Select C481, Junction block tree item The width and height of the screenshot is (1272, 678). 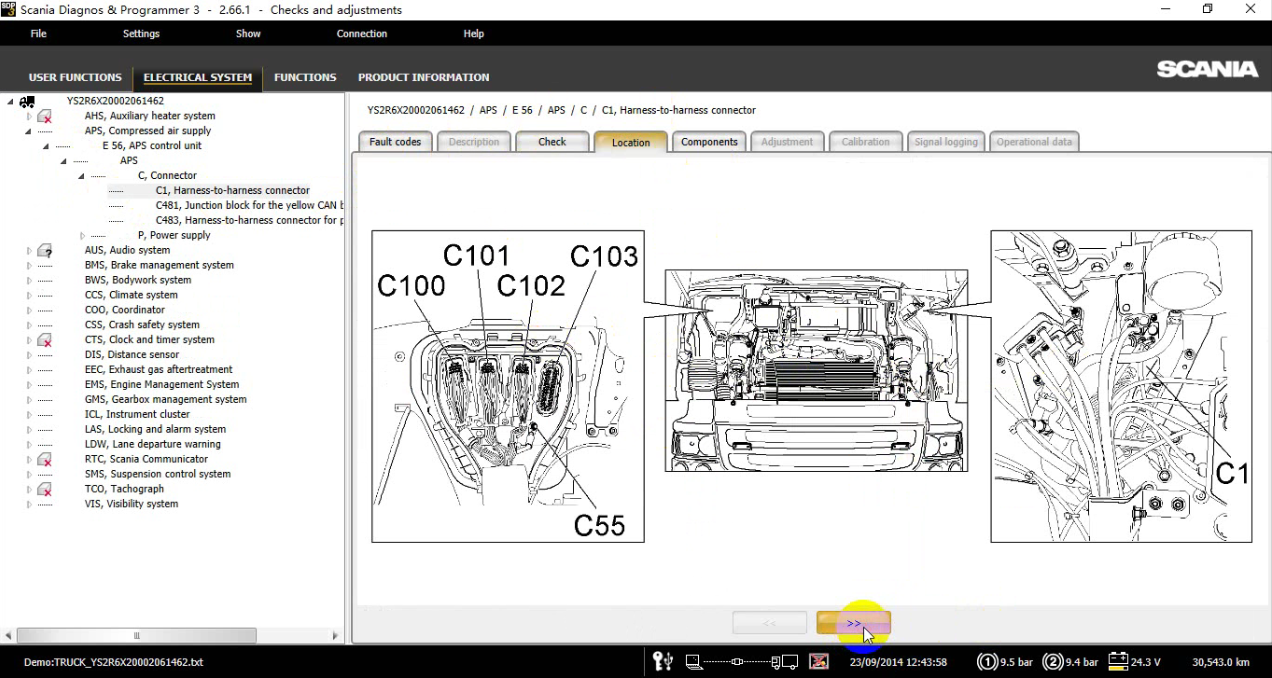(249, 205)
